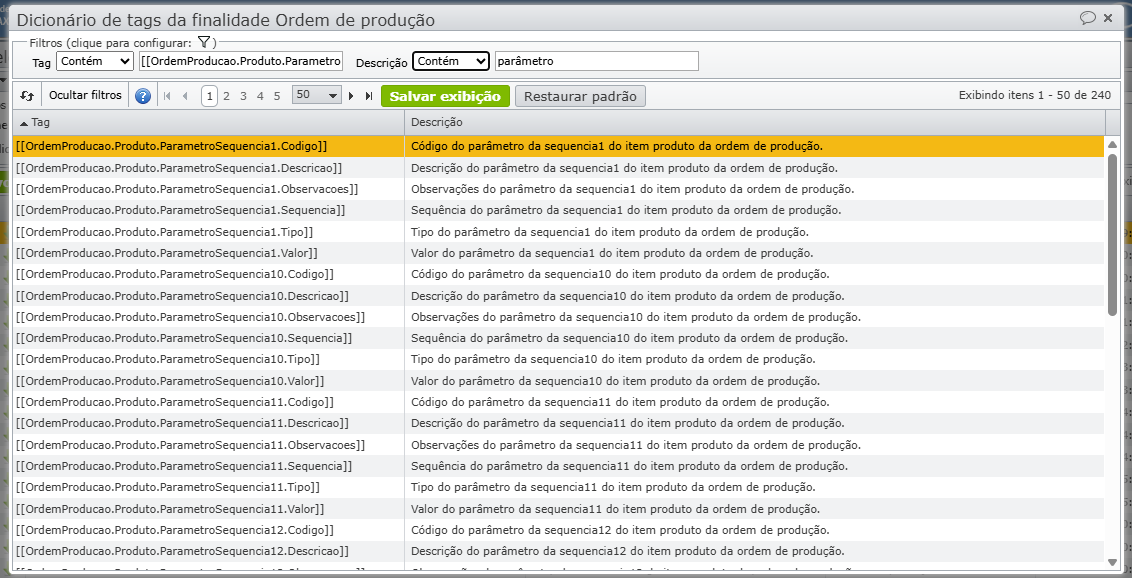Go to page 4
The height and width of the screenshot is (578, 1132).
pyautogui.click(x=260, y=96)
